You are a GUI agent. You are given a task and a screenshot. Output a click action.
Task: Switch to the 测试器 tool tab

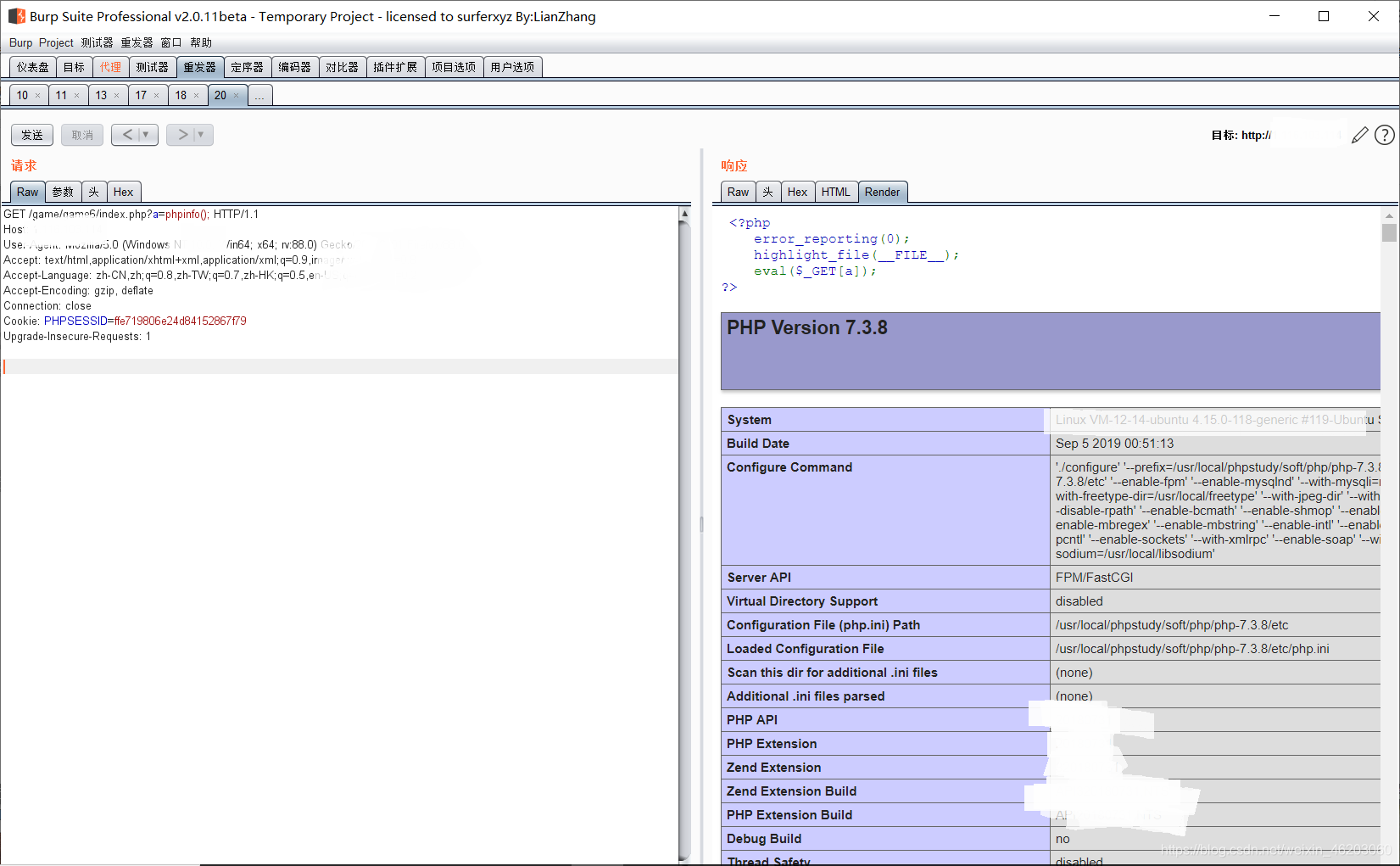153,67
